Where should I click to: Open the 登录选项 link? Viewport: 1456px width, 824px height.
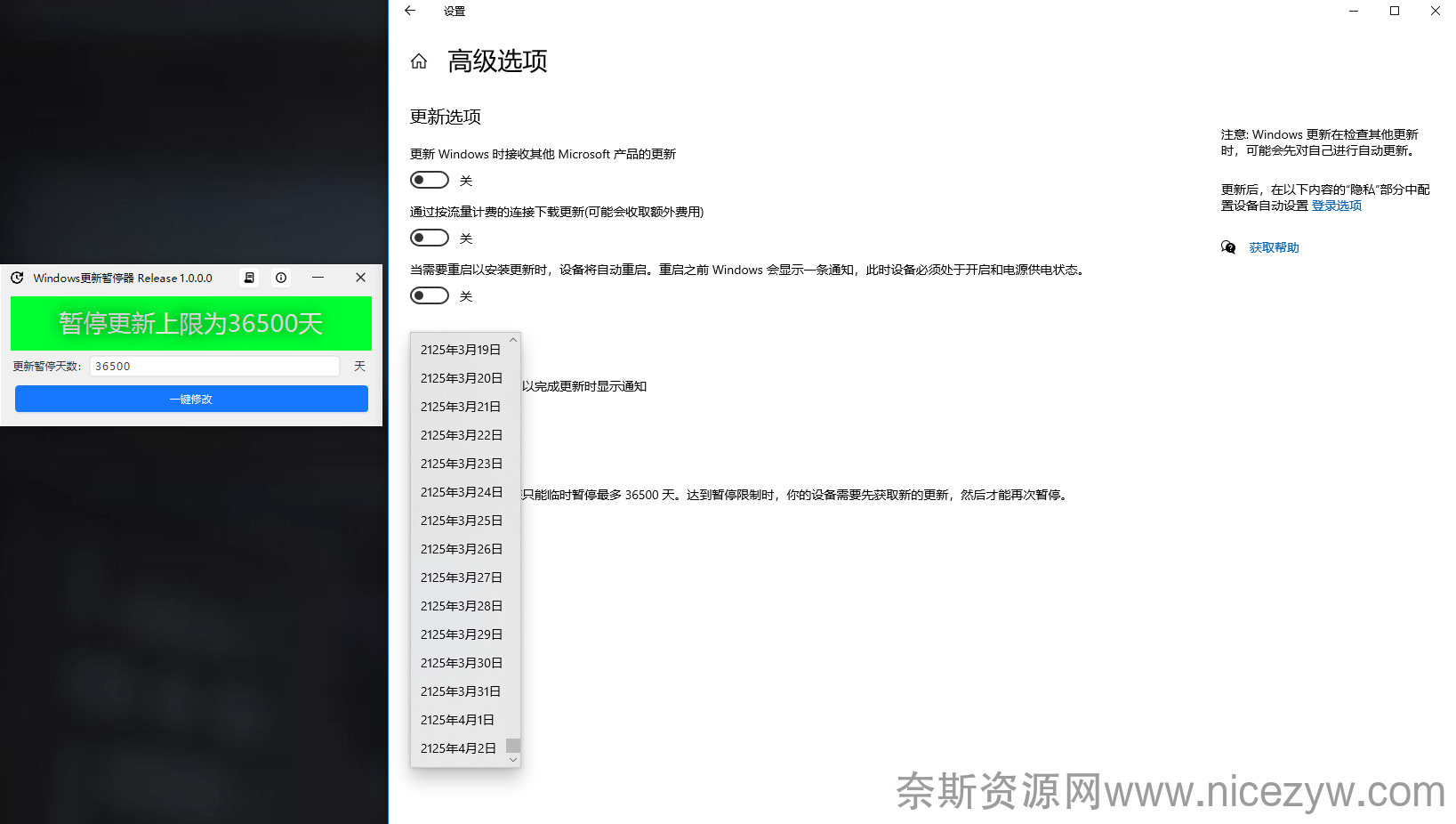click(x=1336, y=206)
